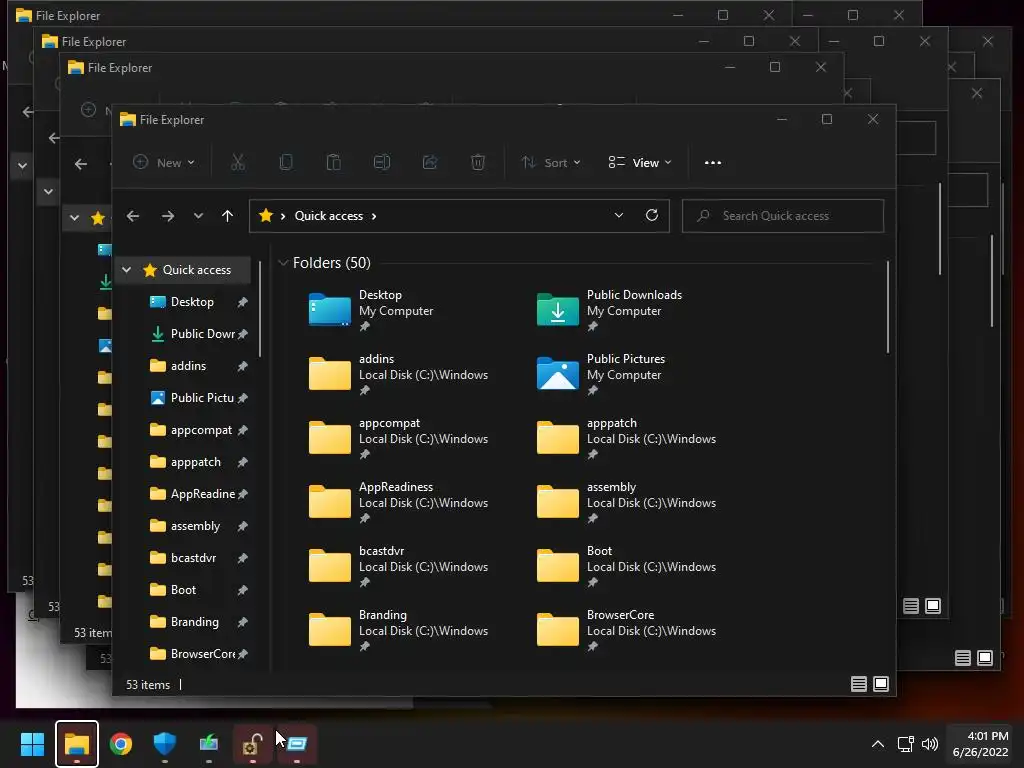Open the New dropdown menu
This screenshot has height=768, width=1024.
point(163,163)
